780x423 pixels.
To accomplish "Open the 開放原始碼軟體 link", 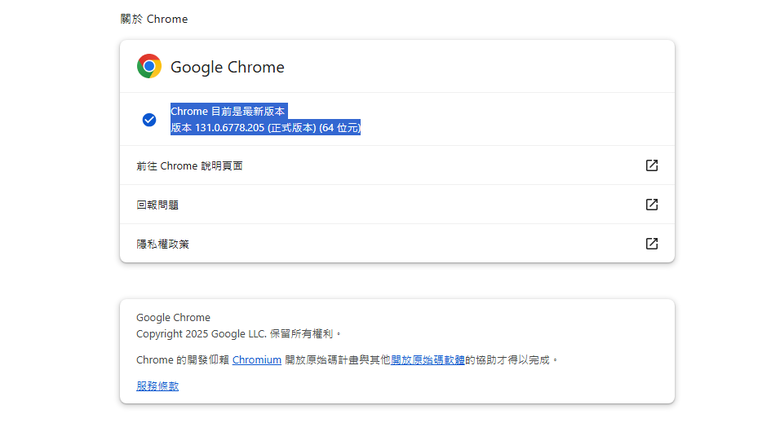I will (428, 360).
